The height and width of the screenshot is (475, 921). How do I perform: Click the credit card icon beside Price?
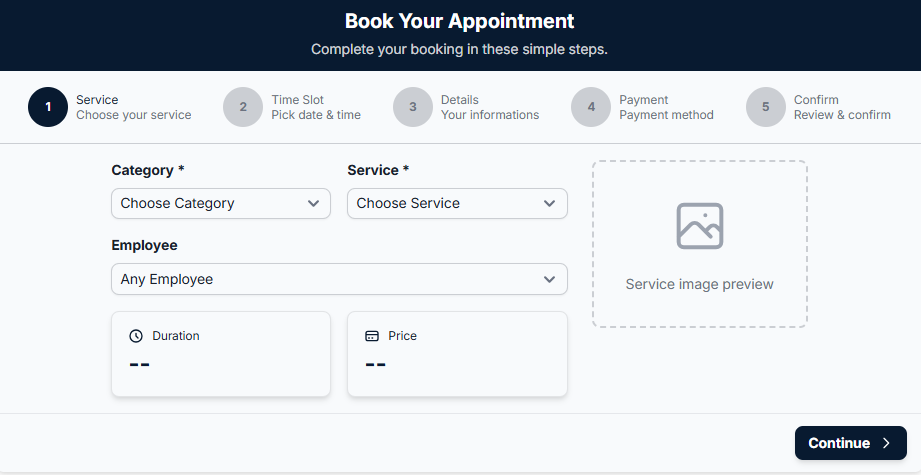[372, 336]
